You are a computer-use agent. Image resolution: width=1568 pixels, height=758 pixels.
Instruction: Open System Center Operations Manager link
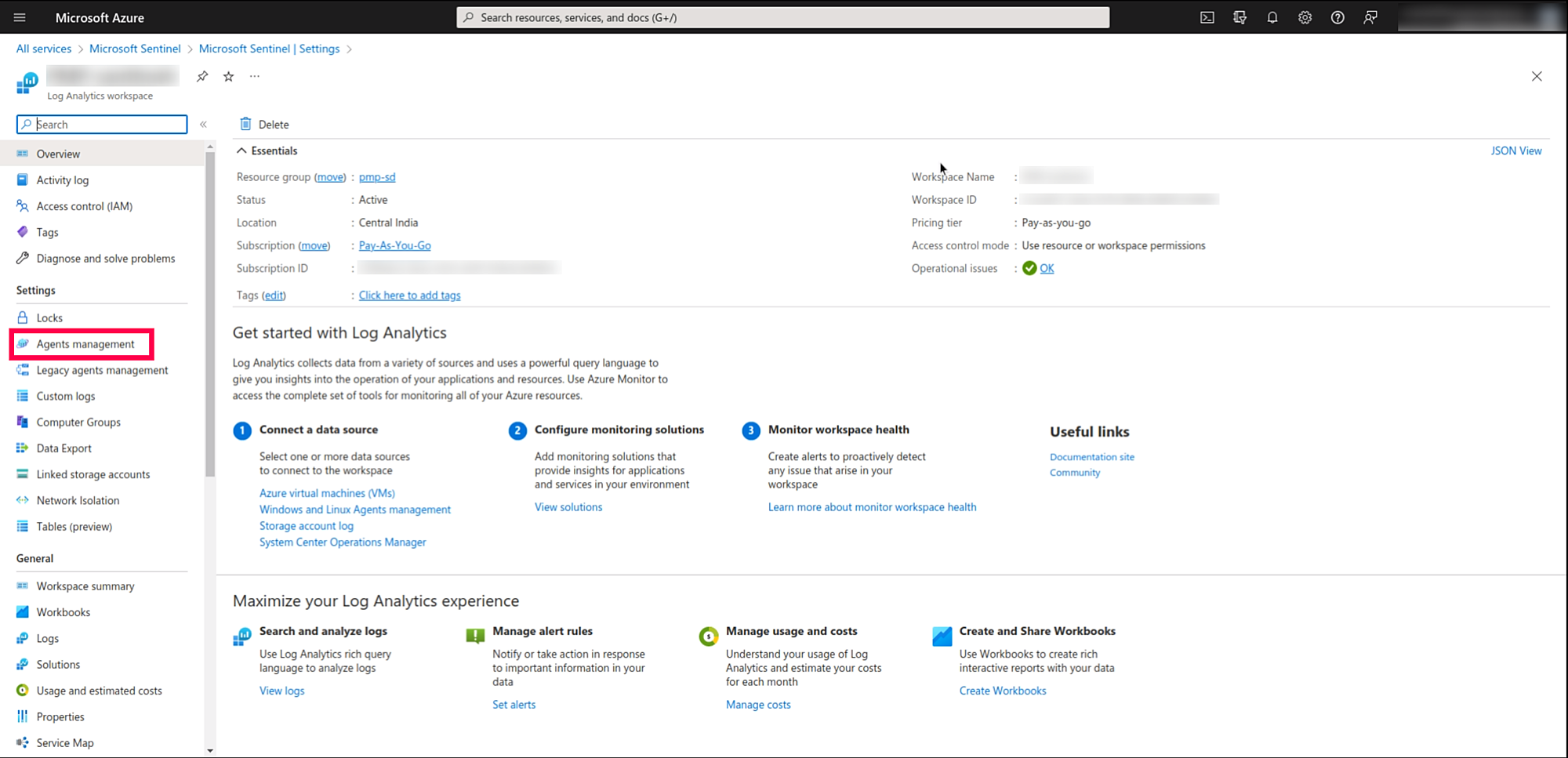pyautogui.click(x=343, y=542)
